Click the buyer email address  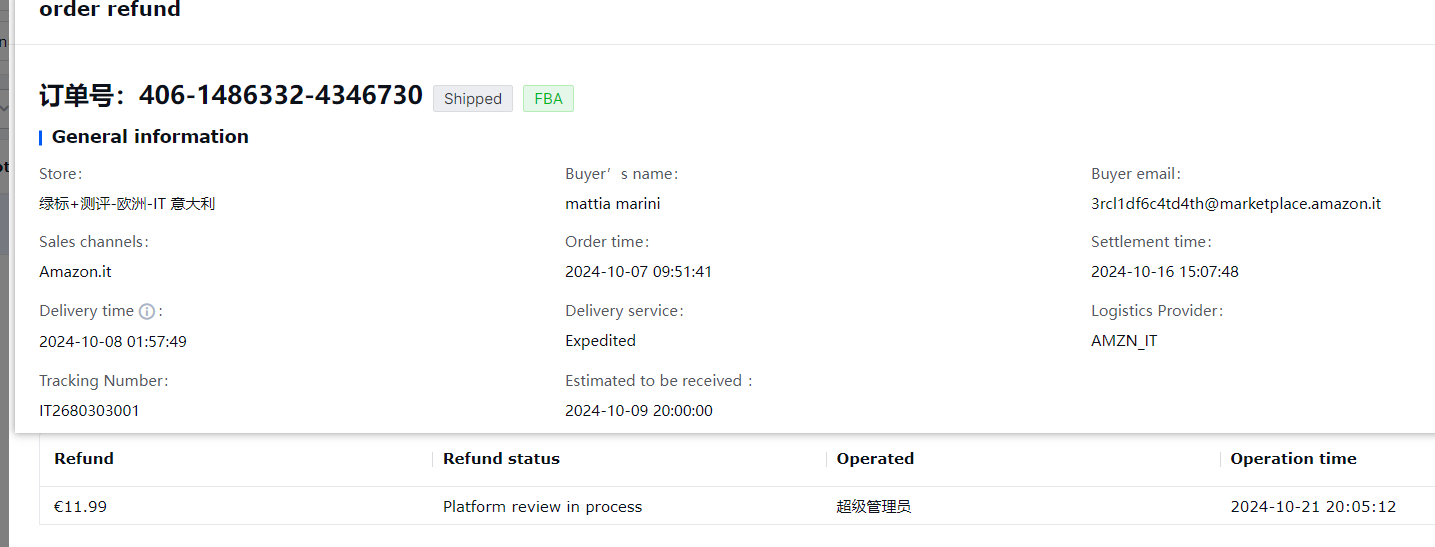(1236, 204)
